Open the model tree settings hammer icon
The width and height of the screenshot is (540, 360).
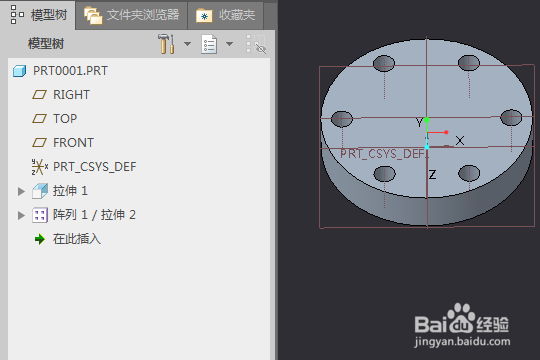point(166,44)
